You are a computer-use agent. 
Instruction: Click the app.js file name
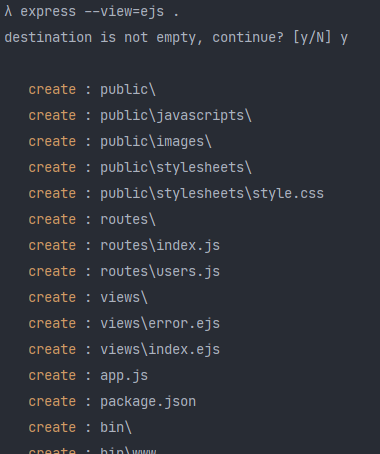[124, 376]
